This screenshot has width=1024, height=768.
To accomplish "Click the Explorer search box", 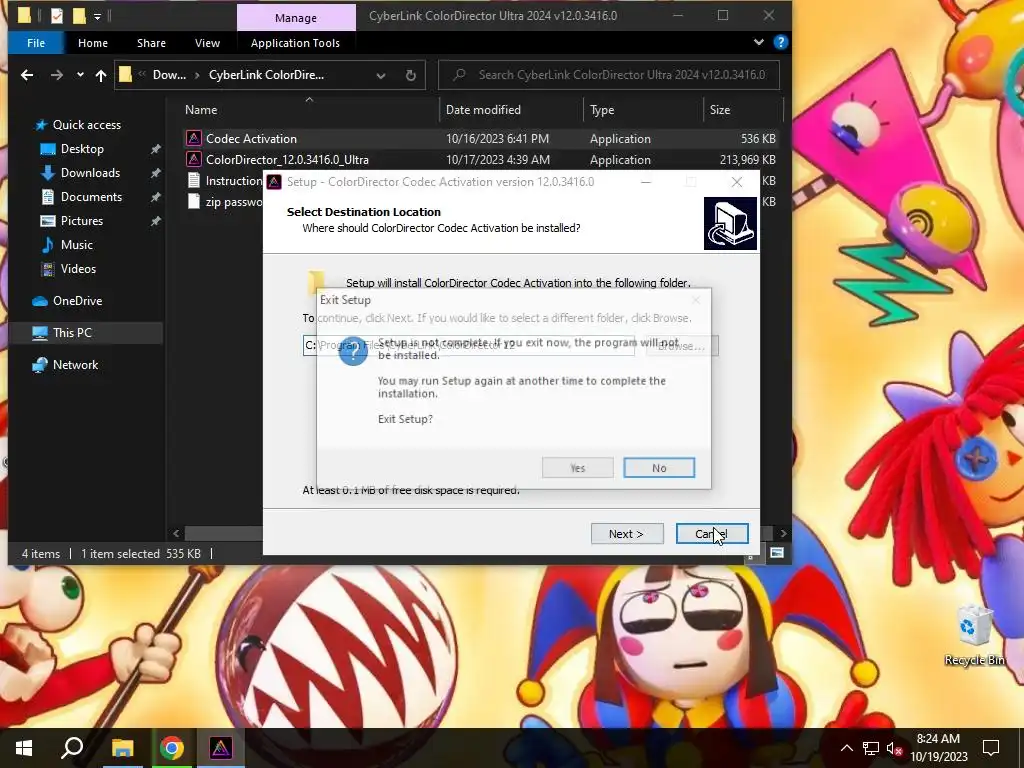I will (x=609, y=75).
